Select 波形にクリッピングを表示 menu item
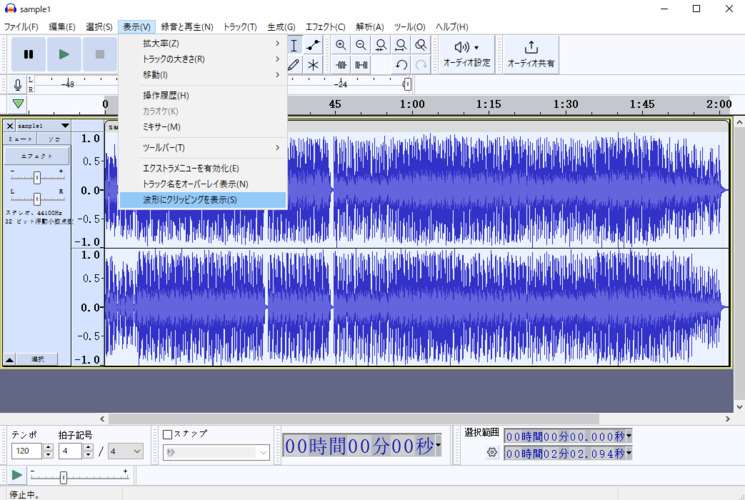This screenshot has width=745, height=500. pos(190,200)
